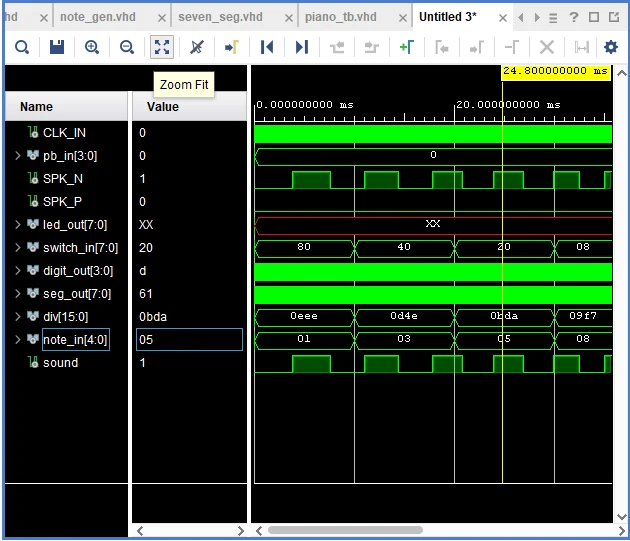Maximize the waveform panel
Viewport: 630px width, 541px height.
click(x=594, y=17)
